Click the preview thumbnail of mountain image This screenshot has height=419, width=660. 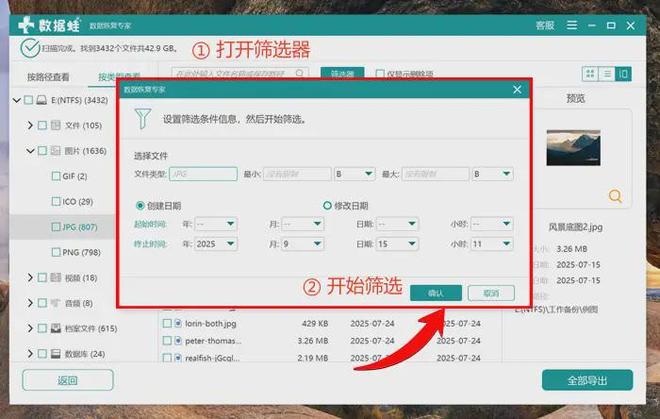(573, 147)
